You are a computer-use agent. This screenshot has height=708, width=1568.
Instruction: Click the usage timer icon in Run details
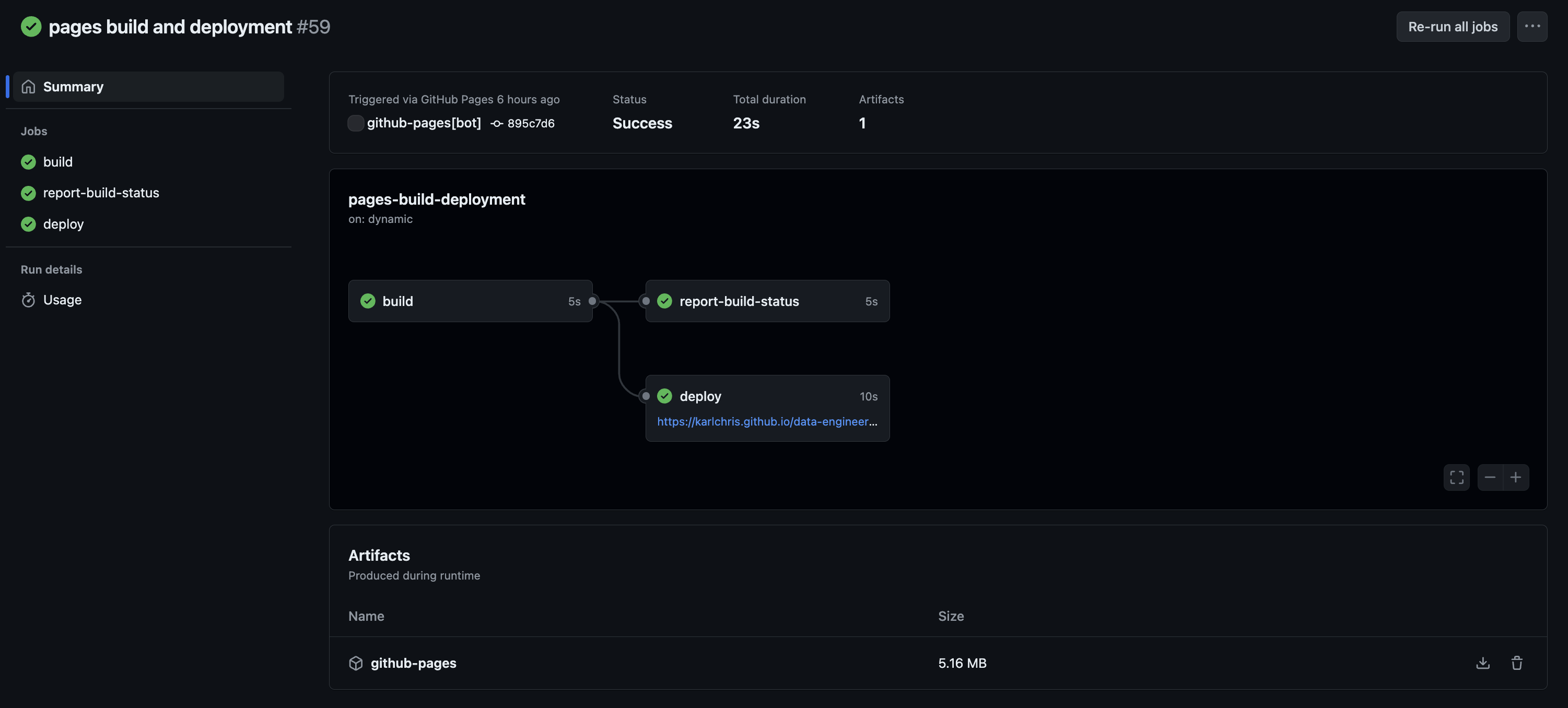(x=28, y=299)
